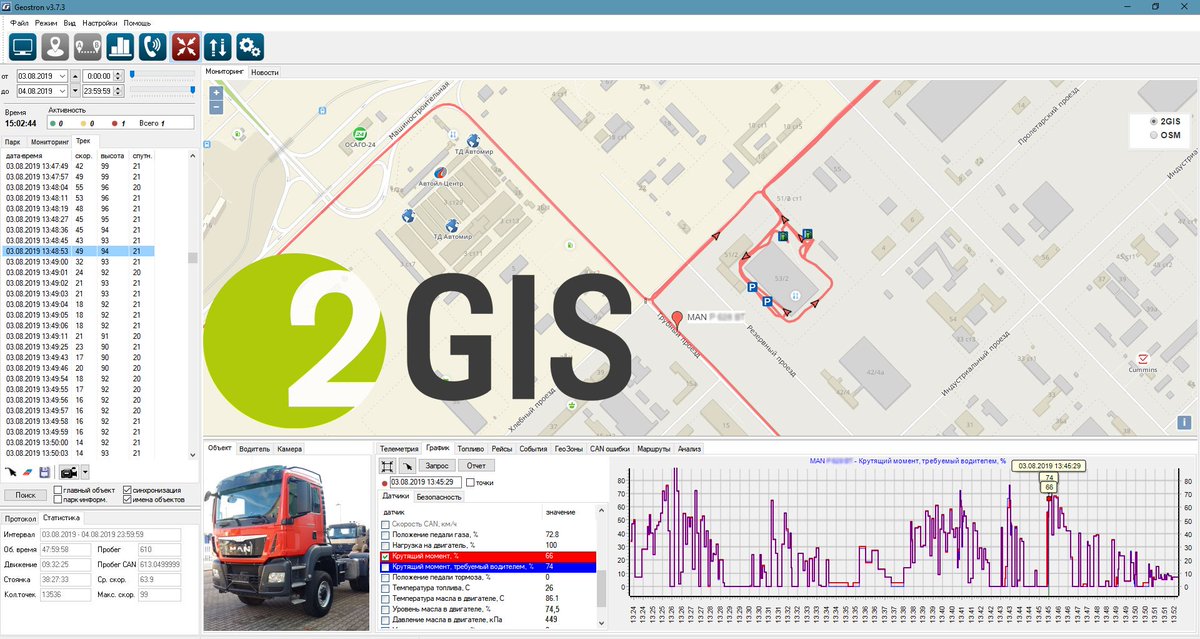The height and width of the screenshot is (639, 1200).
Task: Uncheck Крутящий момент, % sensor checkbox
Action: pos(386,556)
